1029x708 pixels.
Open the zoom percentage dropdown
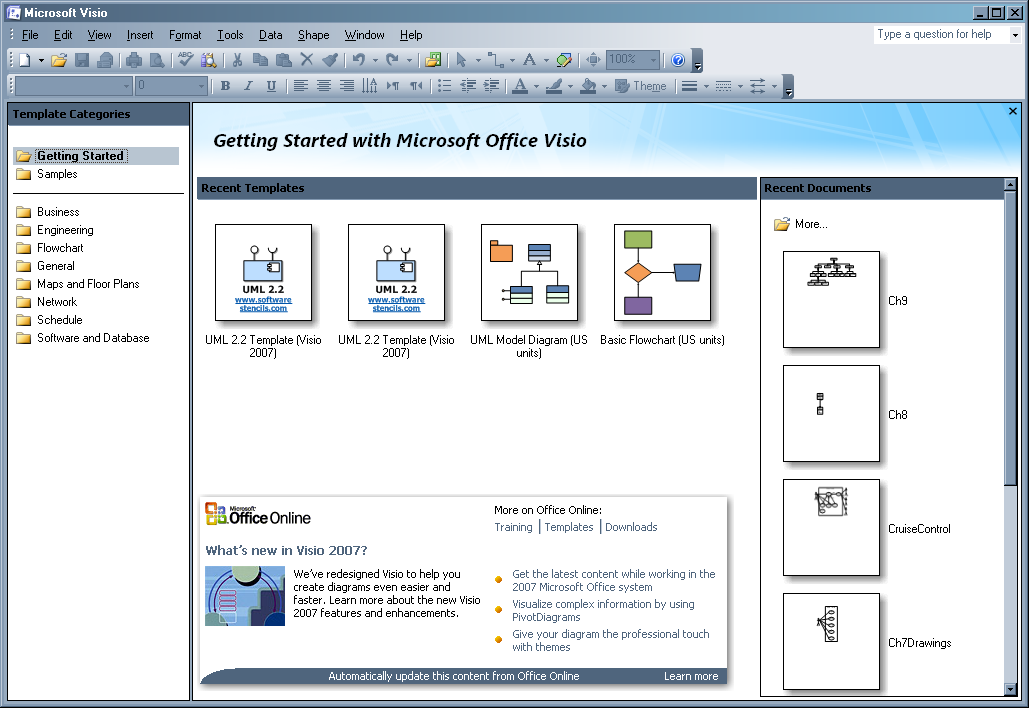click(653, 60)
